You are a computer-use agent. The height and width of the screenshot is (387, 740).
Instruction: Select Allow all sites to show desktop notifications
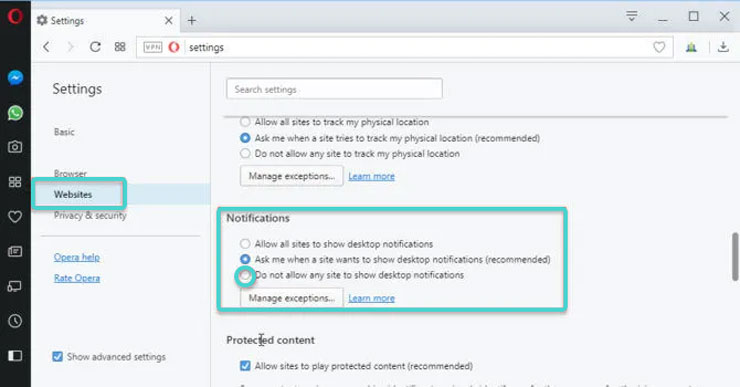pyautogui.click(x=245, y=244)
